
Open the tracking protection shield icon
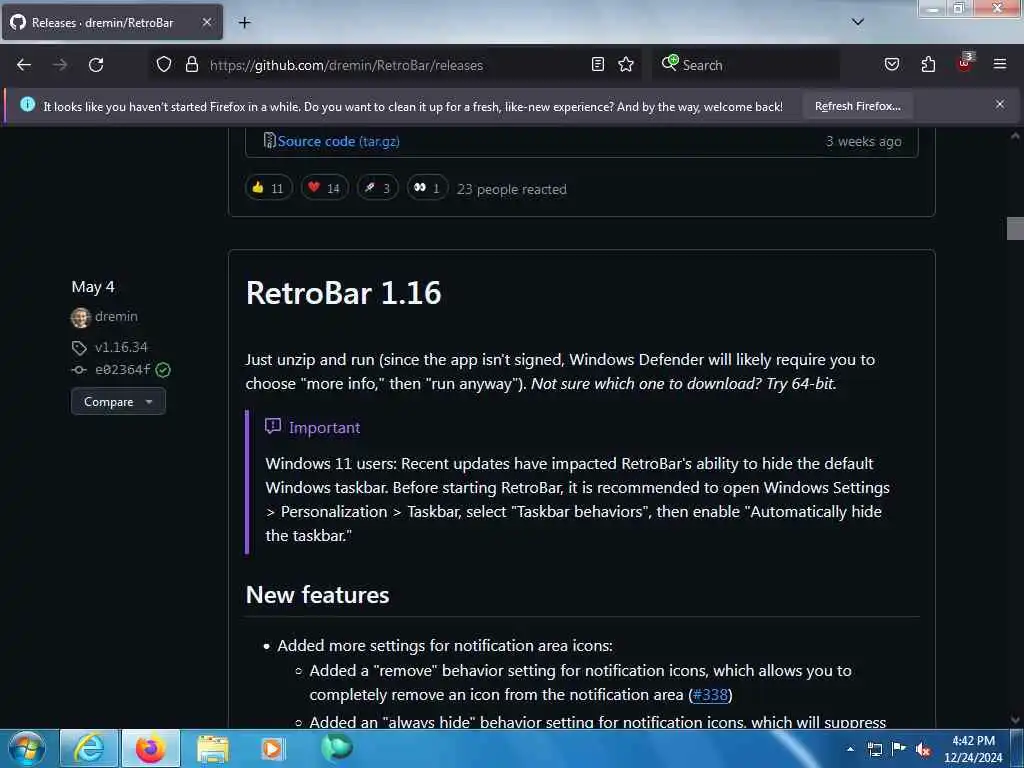(x=164, y=64)
